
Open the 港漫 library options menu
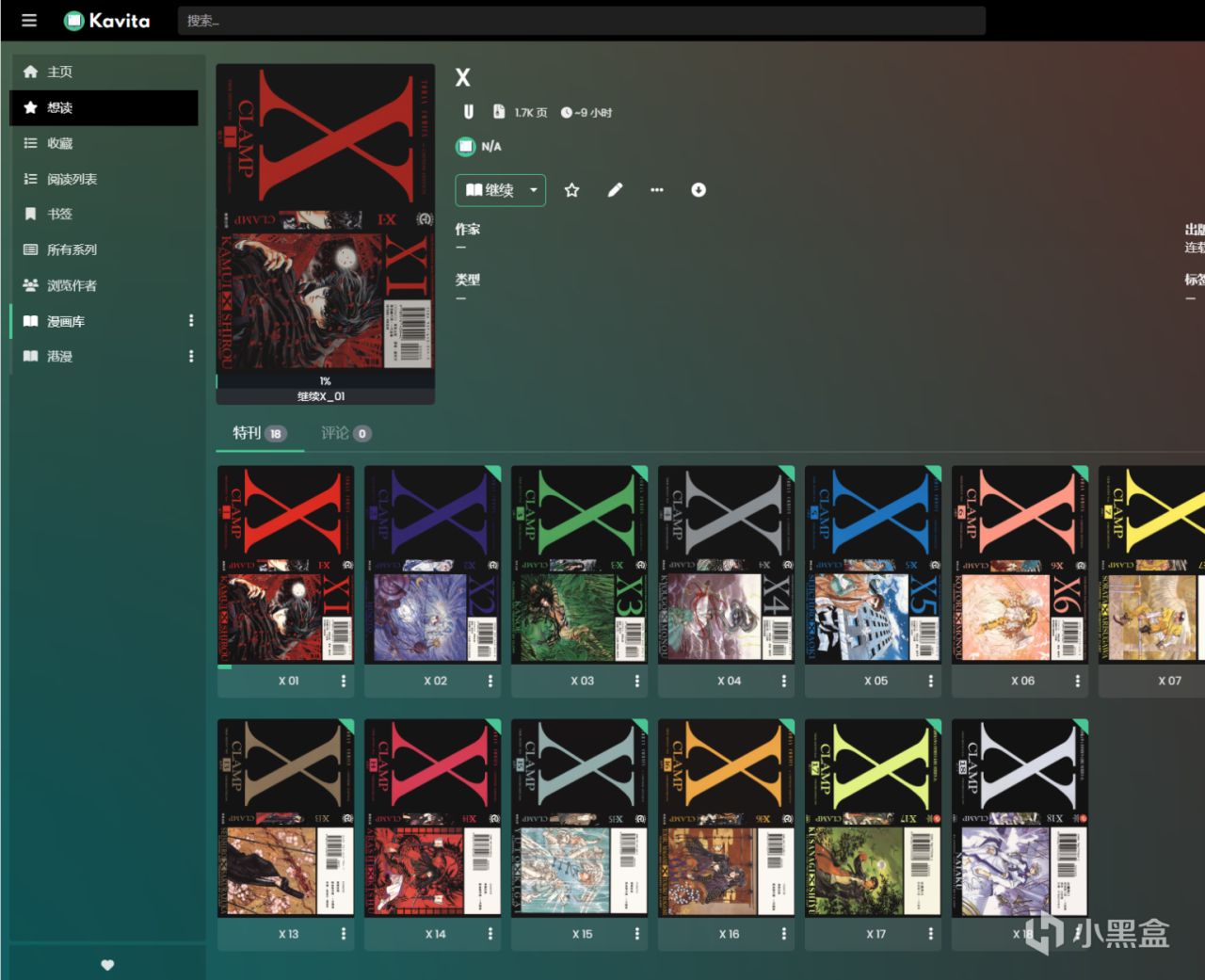pyautogui.click(x=191, y=356)
